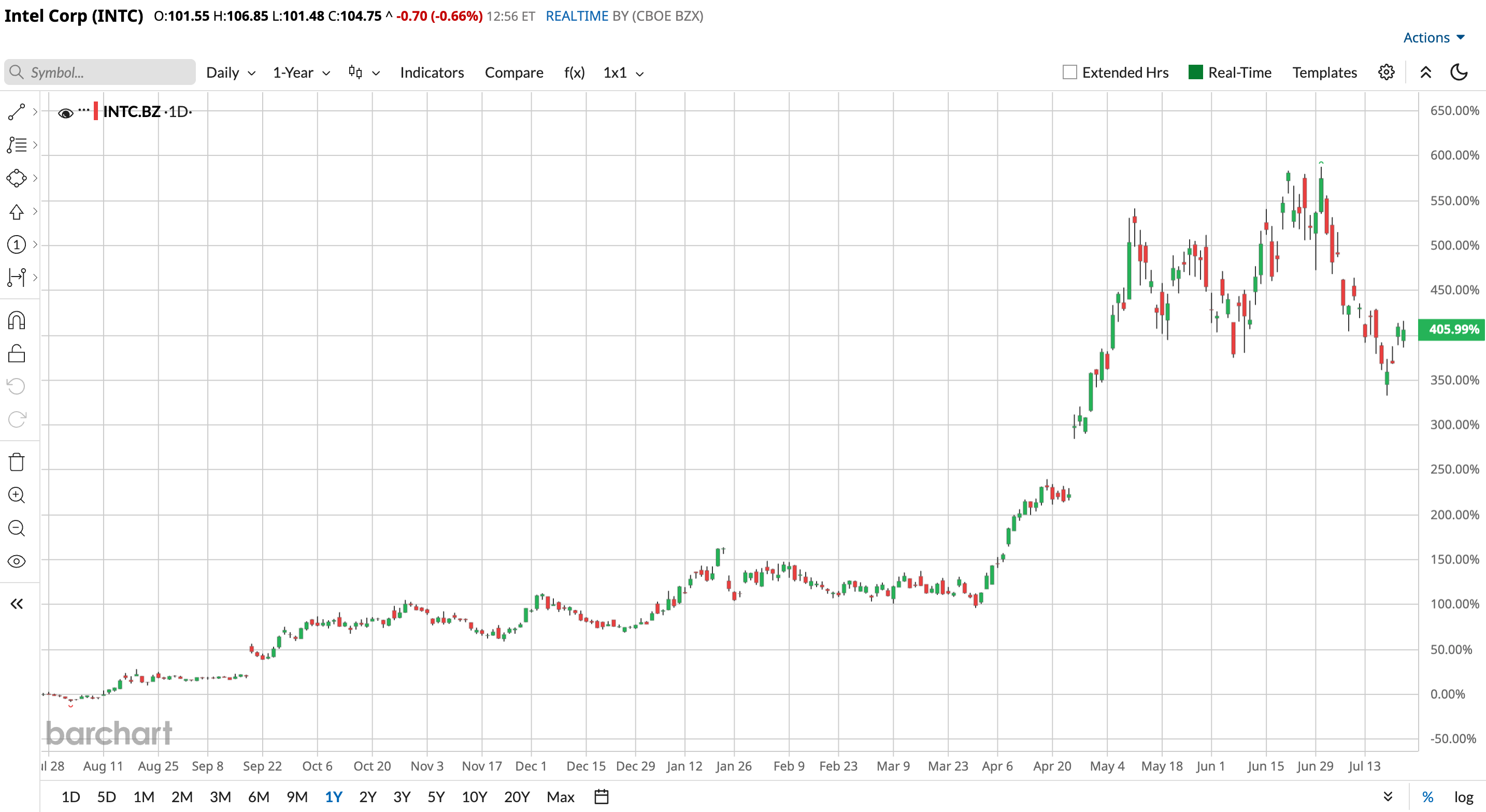Open the Daily frequency dropdown
This screenshot has width=1486, height=812.
click(x=231, y=72)
